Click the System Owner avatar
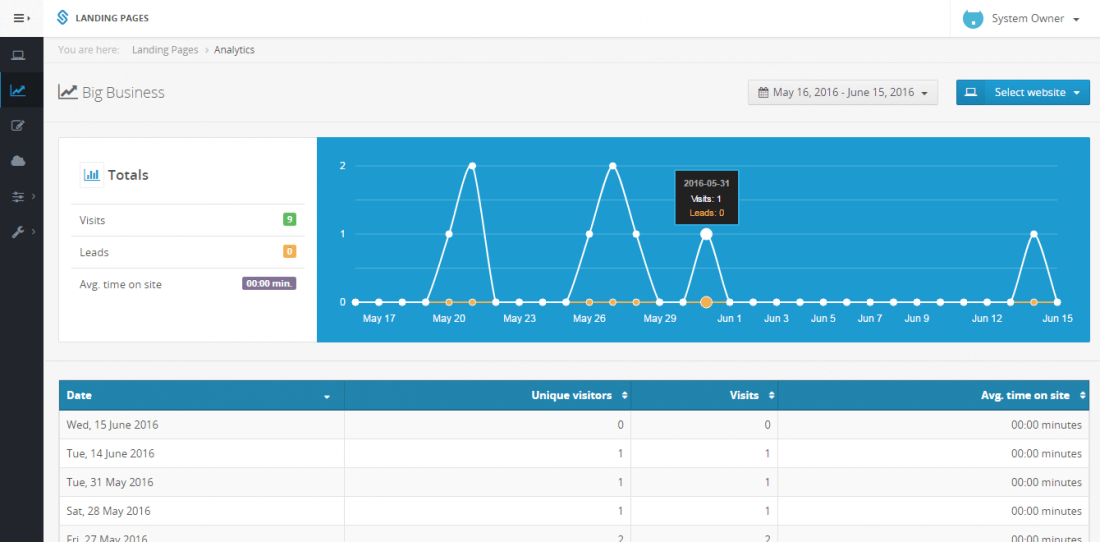The height and width of the screenshot is (542, 1100). pyautogui.click(x=972, y=19)
